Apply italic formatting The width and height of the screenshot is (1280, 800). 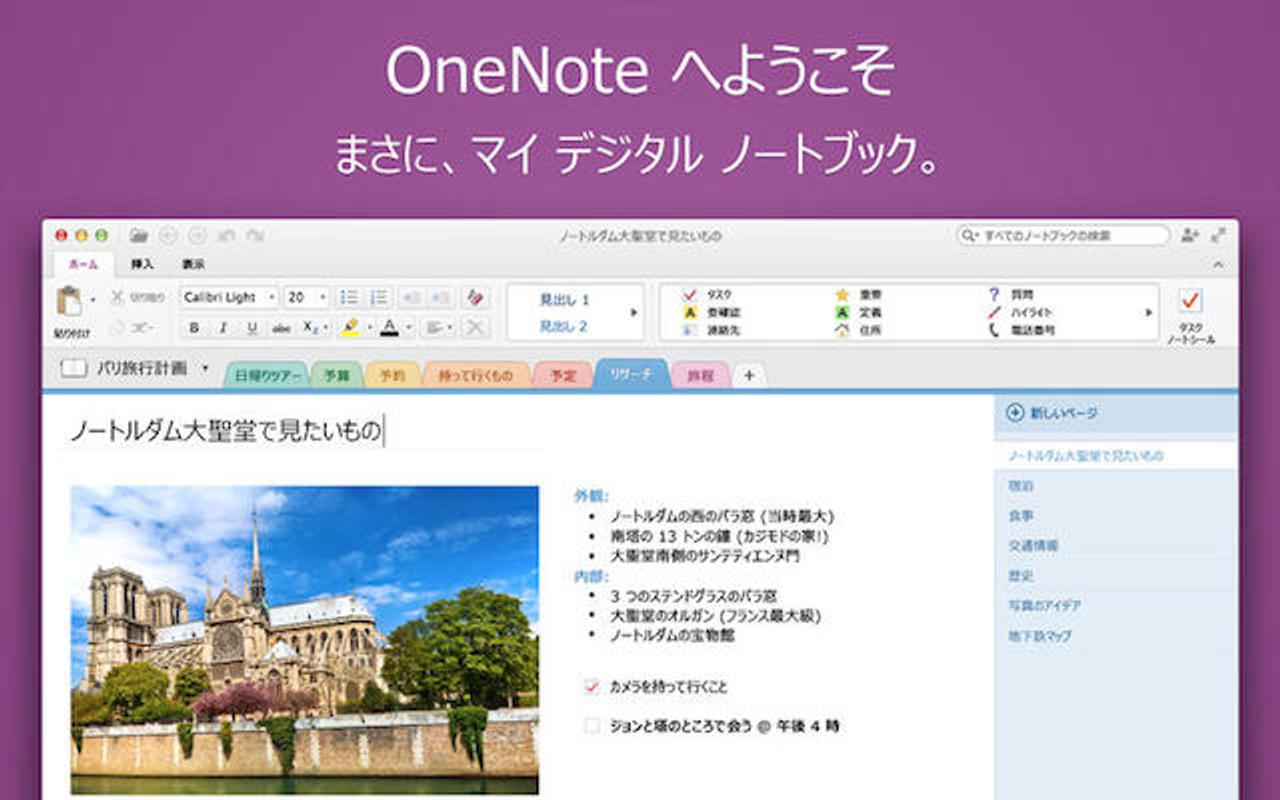223,327
